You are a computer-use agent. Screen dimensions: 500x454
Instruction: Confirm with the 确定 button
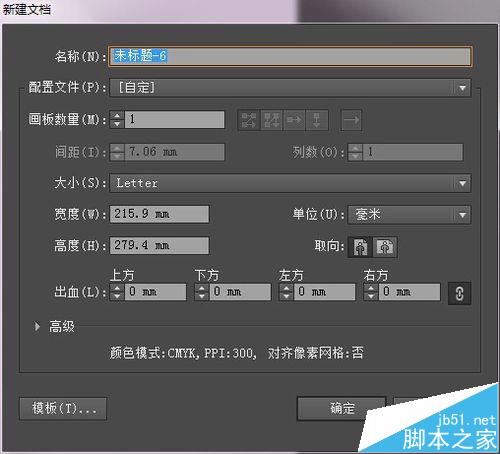(341, 409)
